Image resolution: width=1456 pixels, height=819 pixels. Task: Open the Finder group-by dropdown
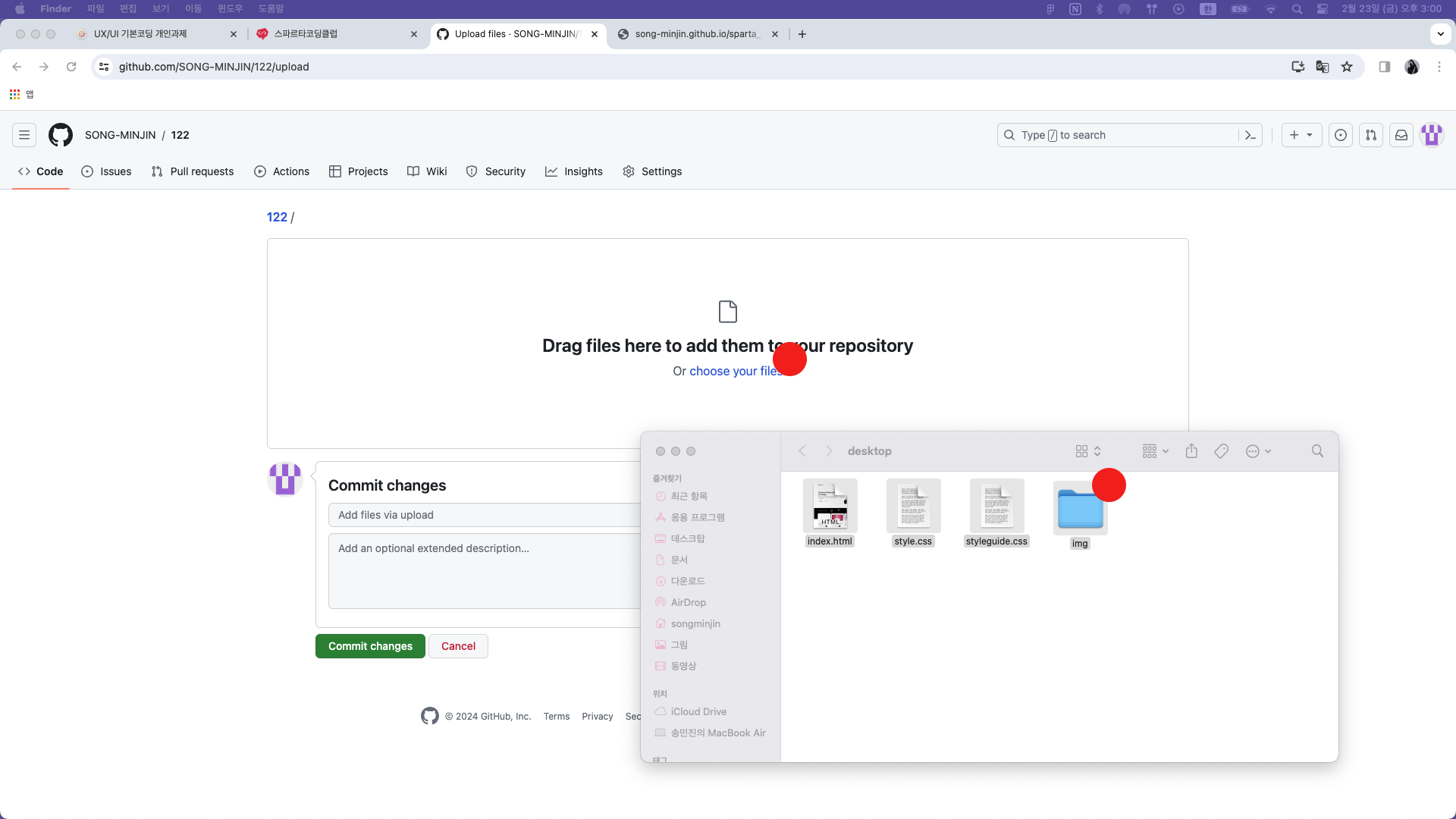tap(1155, 451)
